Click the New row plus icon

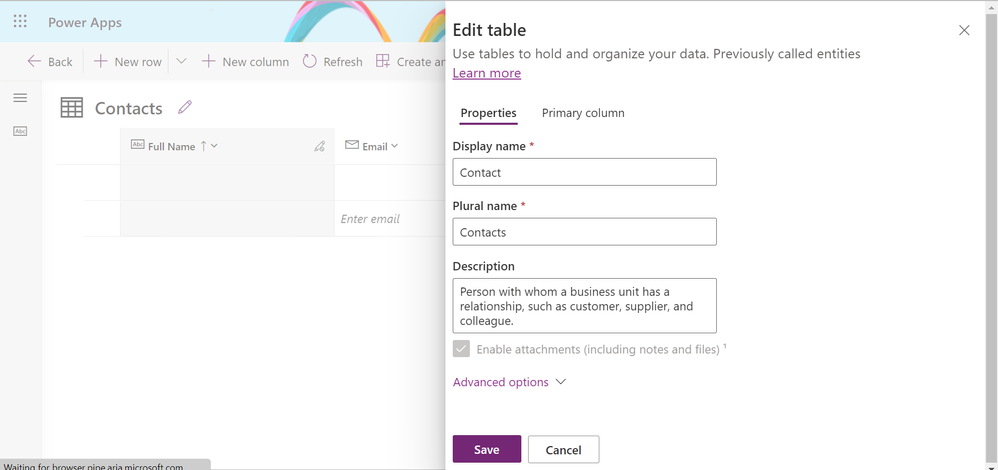coord(101,61)
